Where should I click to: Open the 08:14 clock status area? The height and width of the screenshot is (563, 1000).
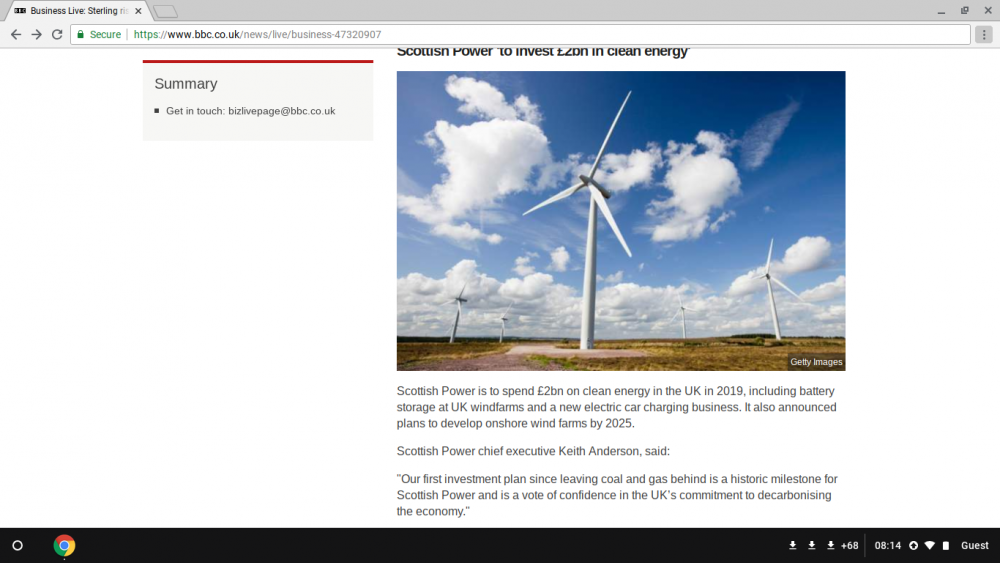pyautogui.click(x=887, y=546)
